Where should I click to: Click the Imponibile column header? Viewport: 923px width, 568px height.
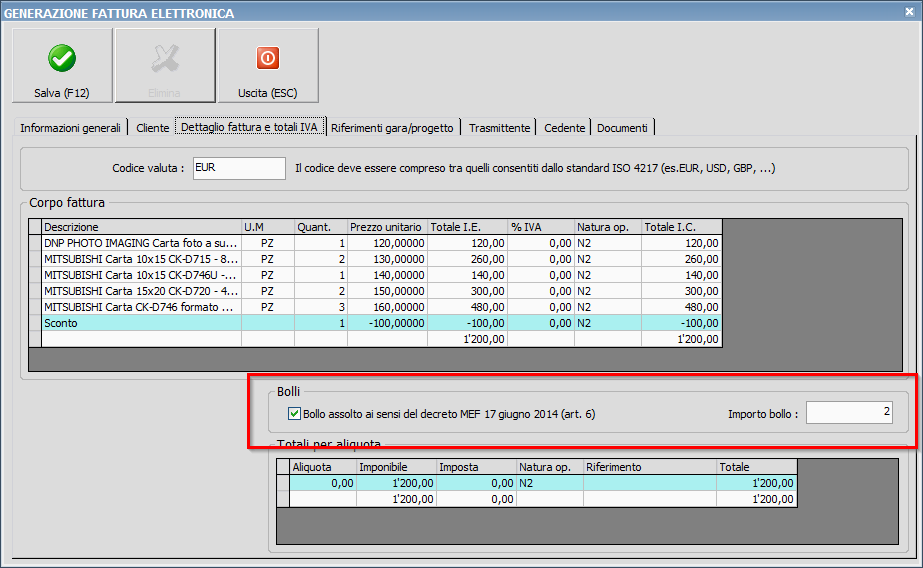[396, 467]
